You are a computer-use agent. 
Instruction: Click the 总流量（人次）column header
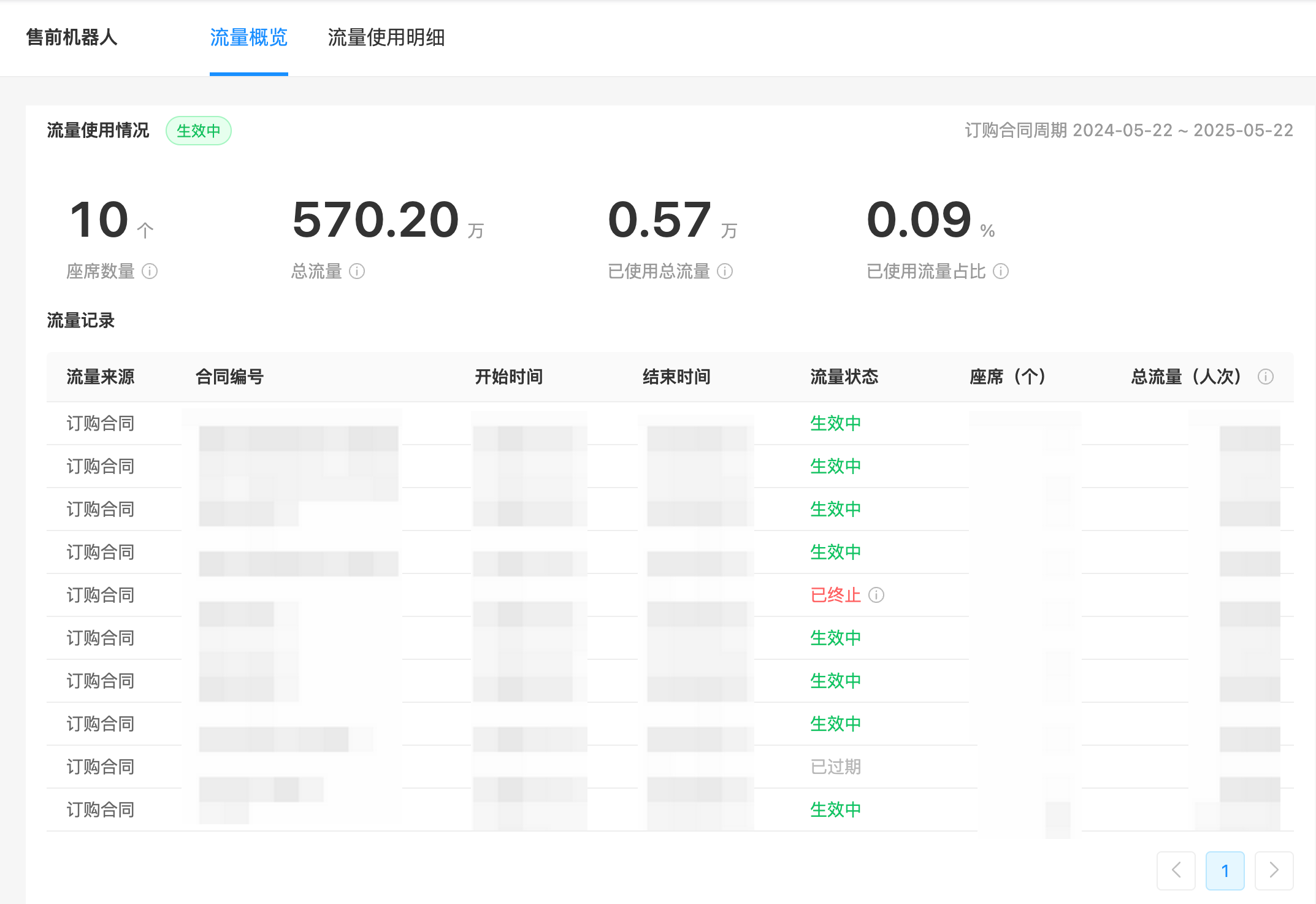(x=1187, y=377)
